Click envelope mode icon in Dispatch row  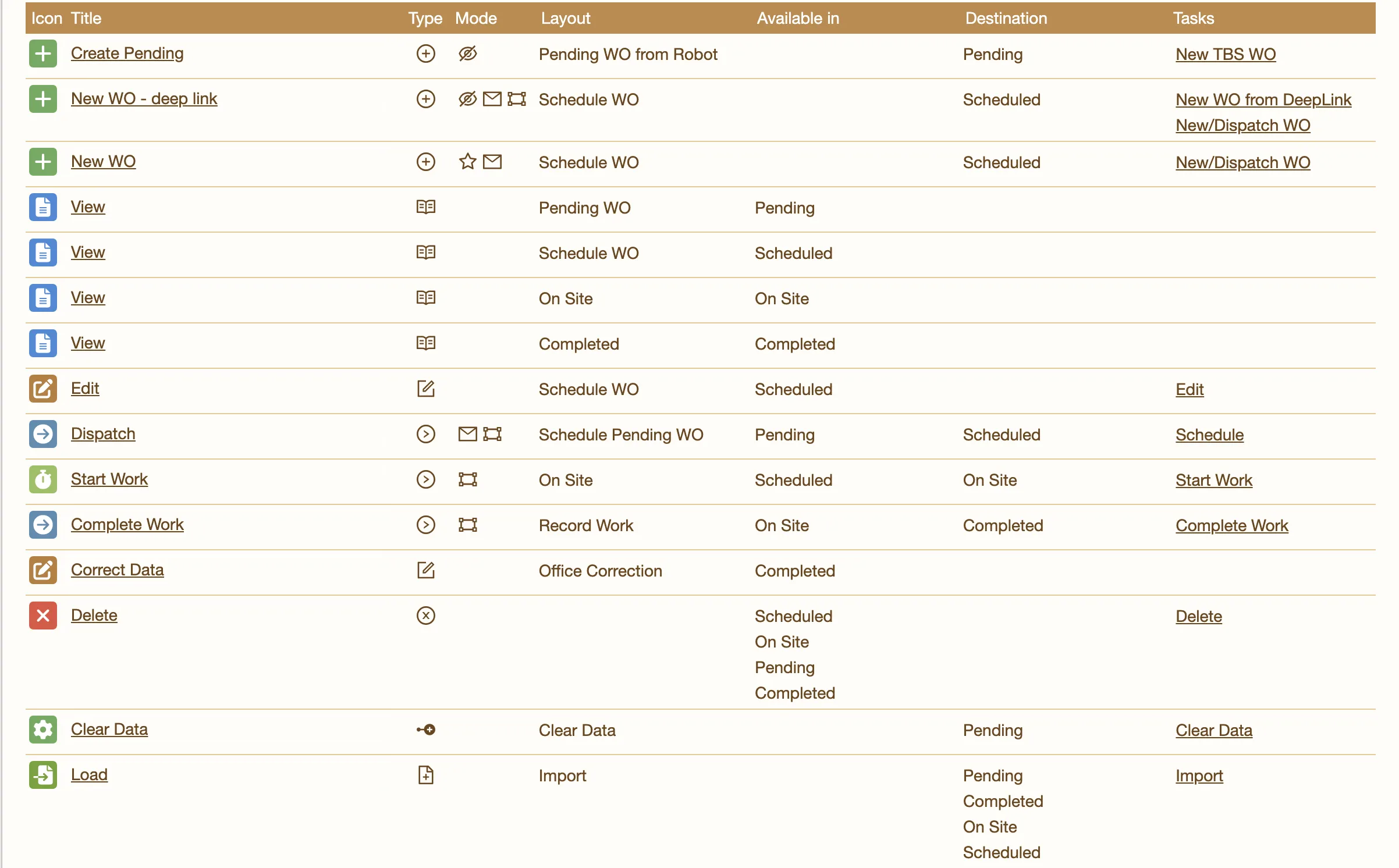pyautogui.click(x=467, y=434)
